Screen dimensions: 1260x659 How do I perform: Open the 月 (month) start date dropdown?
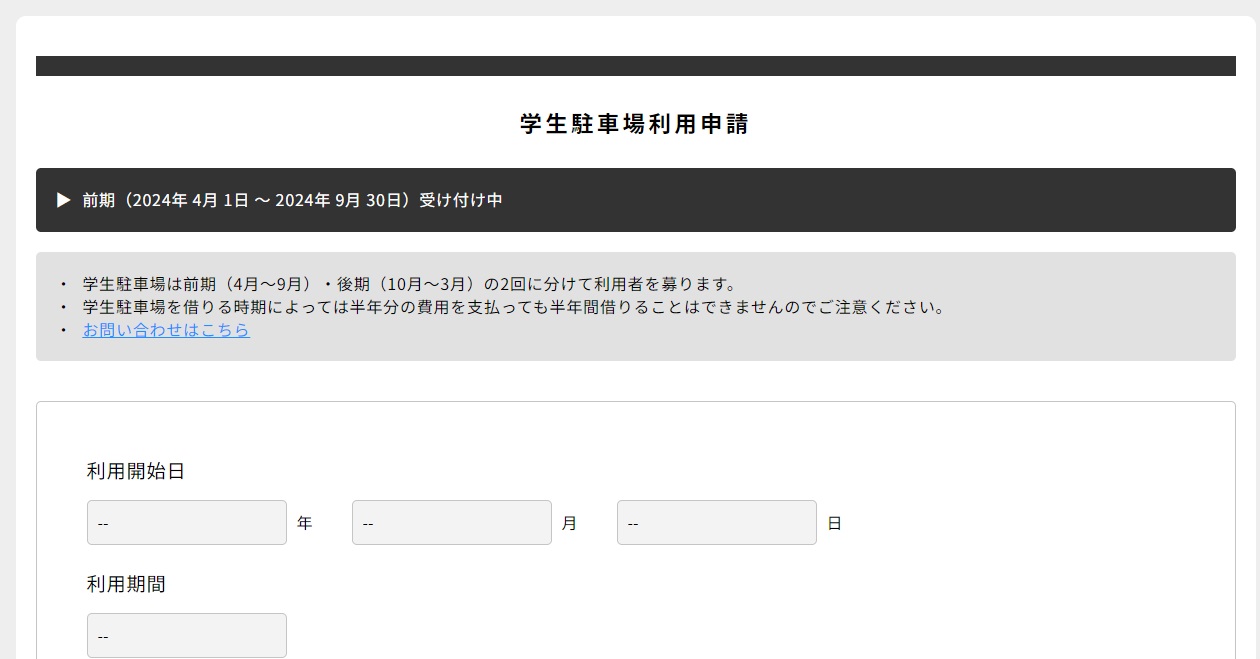[452, 523]
